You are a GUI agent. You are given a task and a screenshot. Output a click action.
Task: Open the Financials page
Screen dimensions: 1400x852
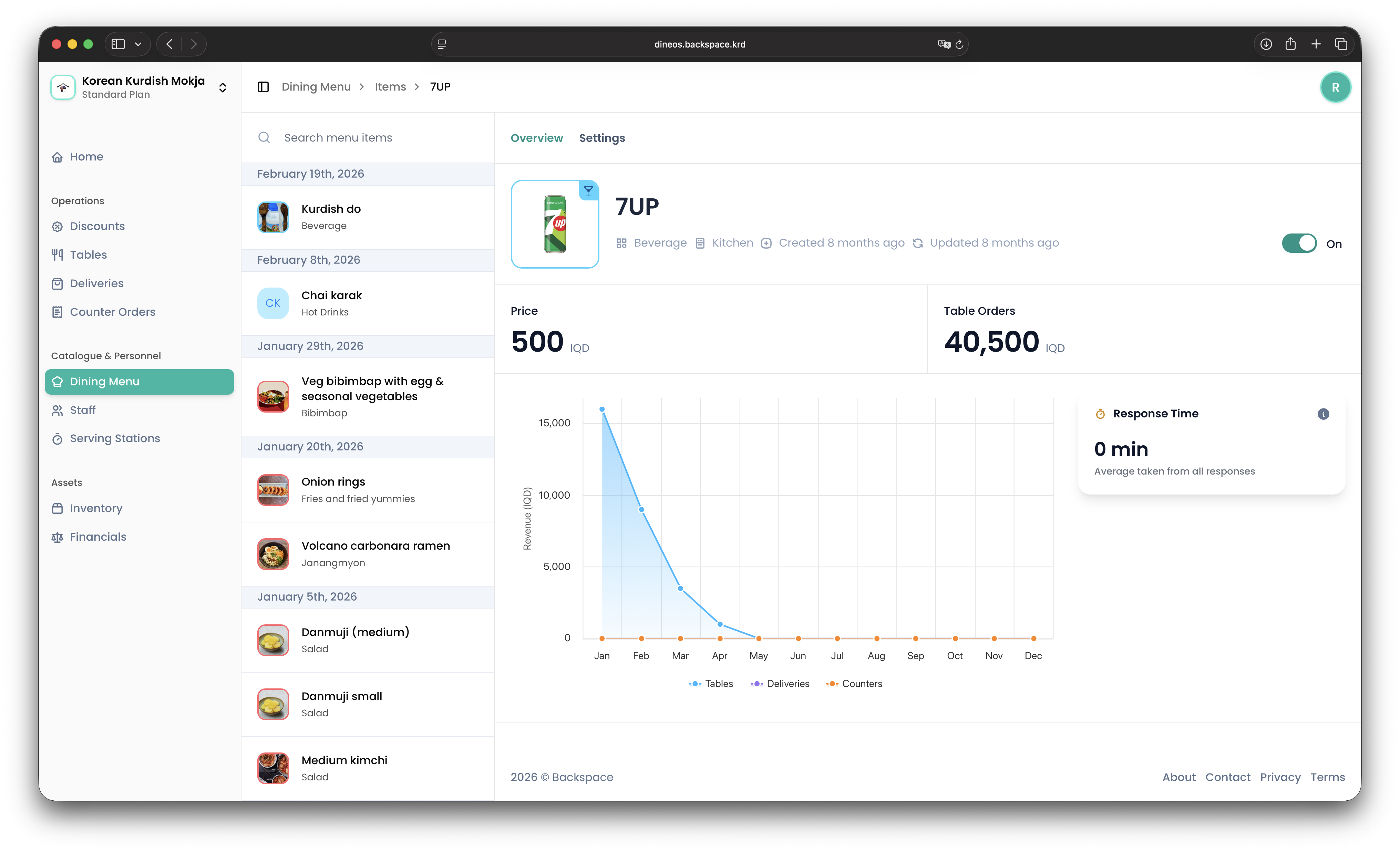(x=139, y=537)
